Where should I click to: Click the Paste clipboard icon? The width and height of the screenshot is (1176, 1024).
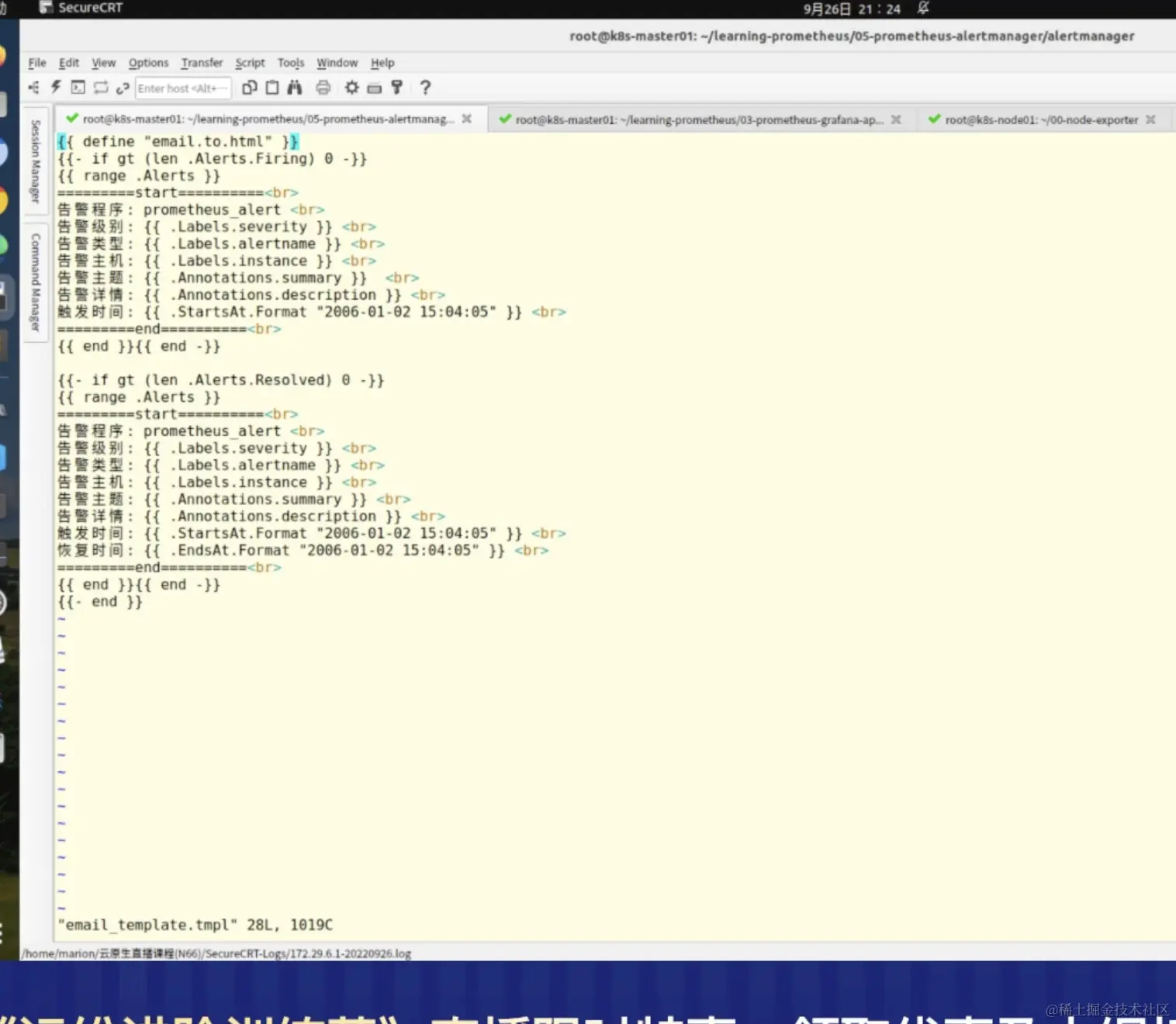pos(272,88)
